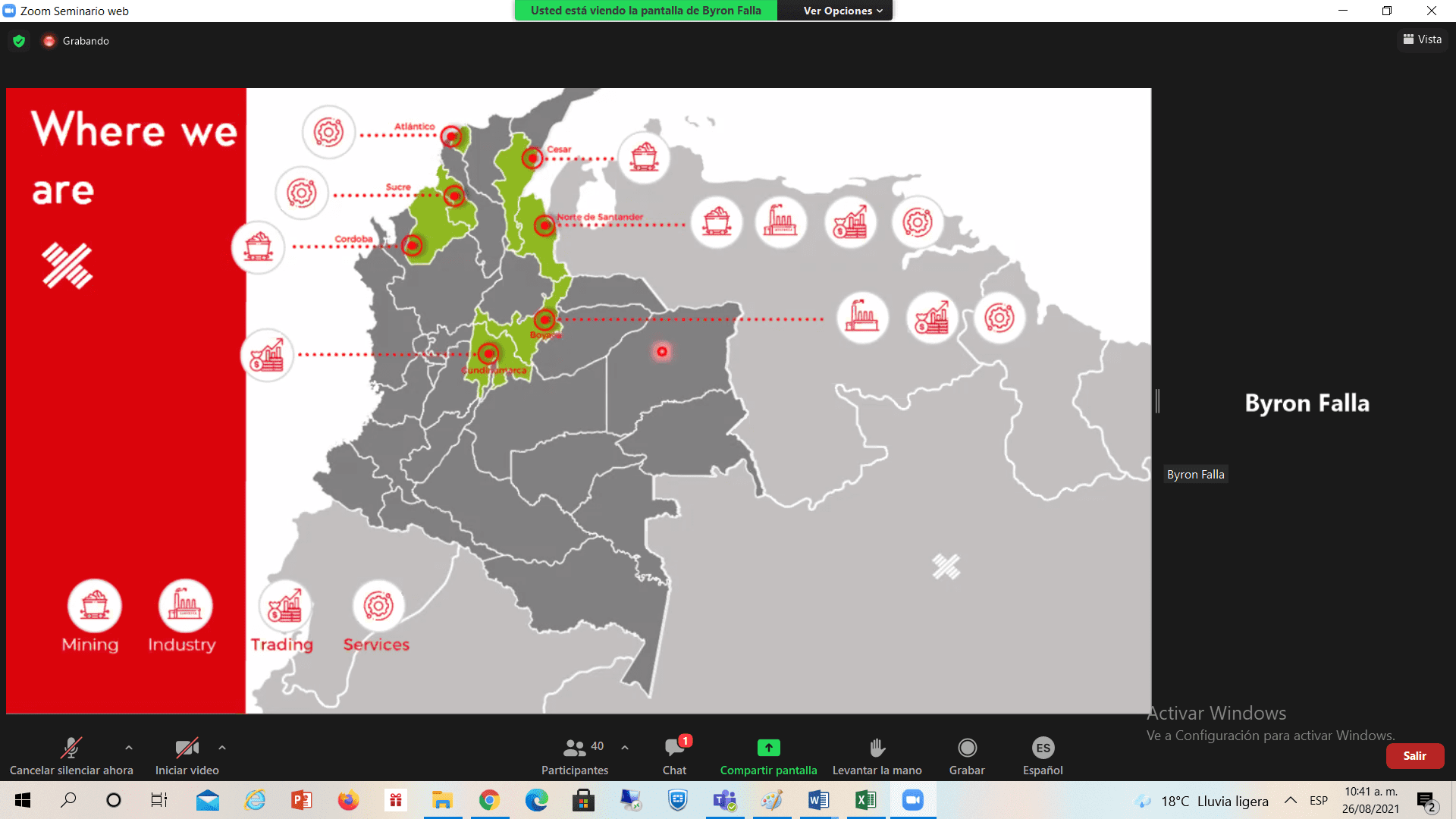This screenshot has width=1456, height=819.
Task: Click Cesar mining cart icon
Action: click(x=644, y=157)
